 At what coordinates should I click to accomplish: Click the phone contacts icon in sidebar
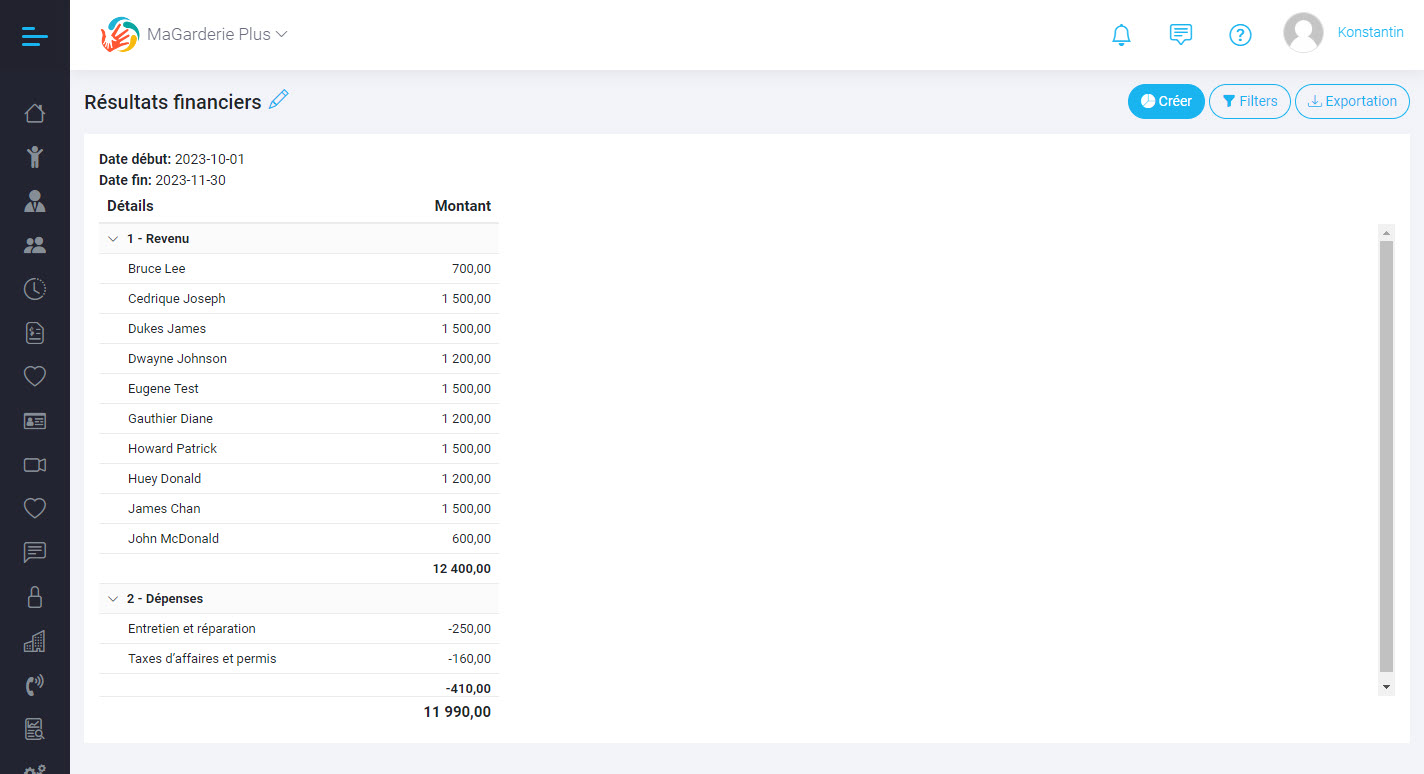tap(34, 684)
